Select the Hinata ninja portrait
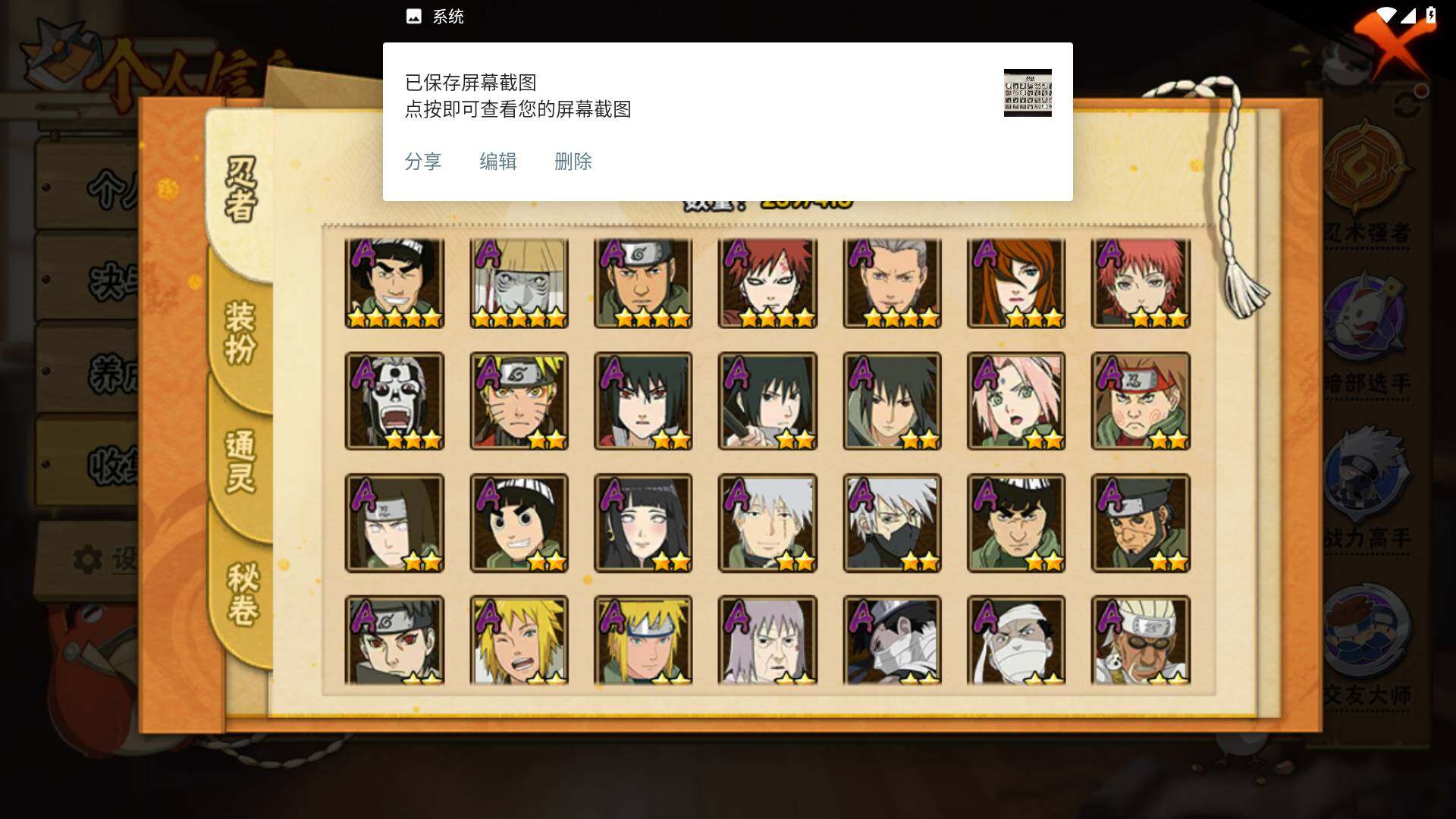 (x=643, y=523)
